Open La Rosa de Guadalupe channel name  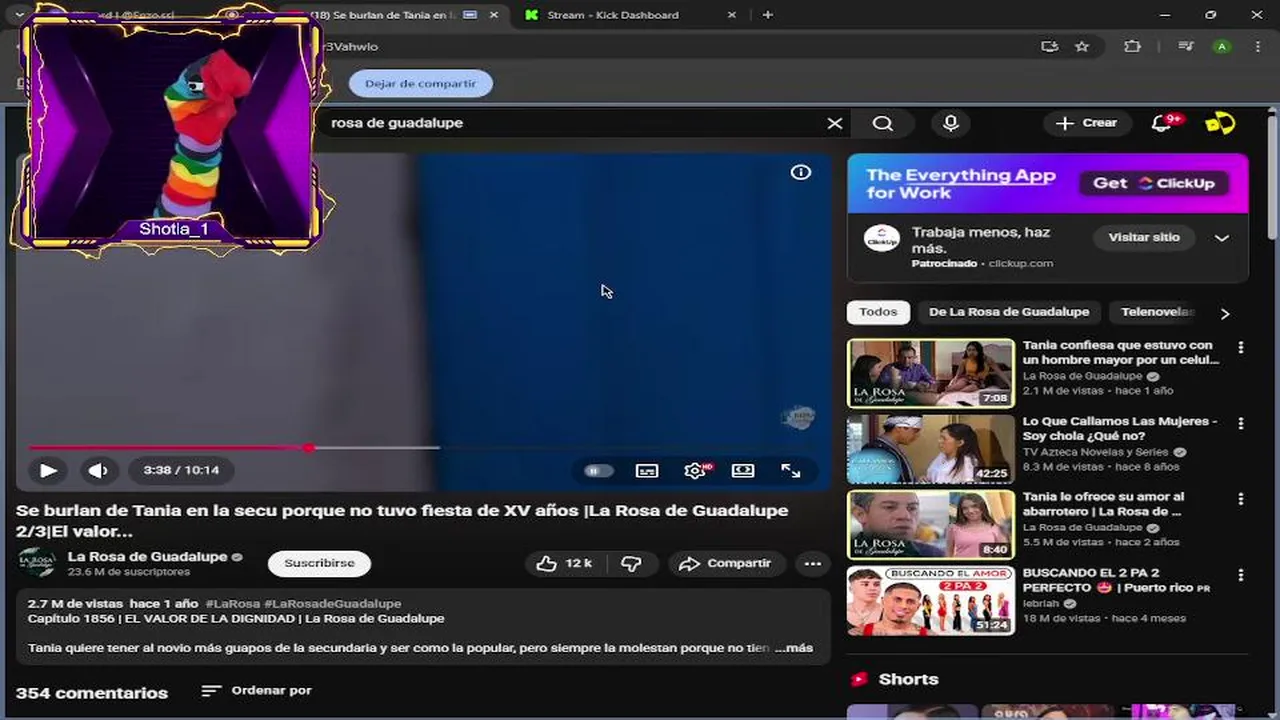pos(147,556)
